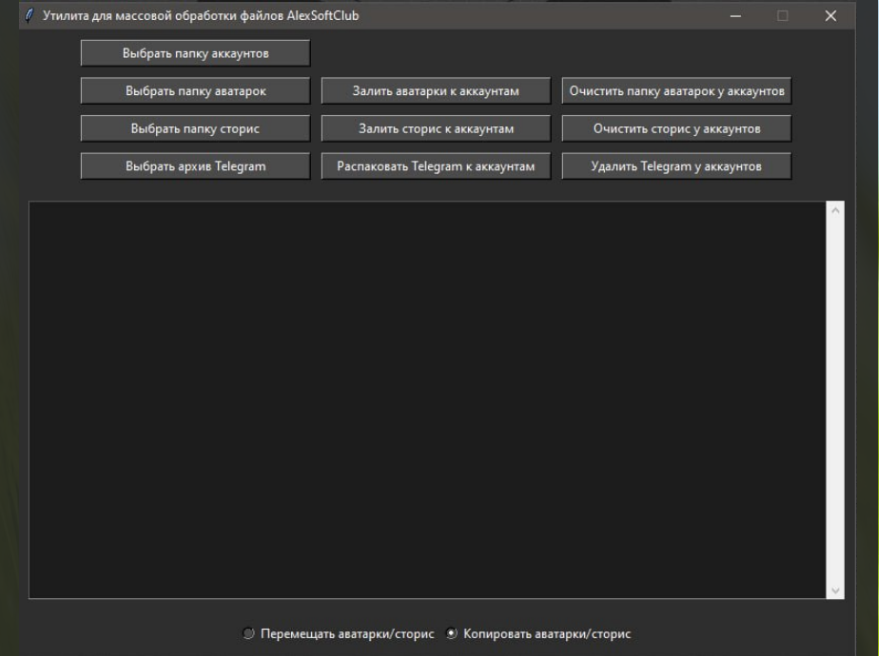Close the AlexSoftClub utility window
The image size is (879, 656).
coord(831,16)
